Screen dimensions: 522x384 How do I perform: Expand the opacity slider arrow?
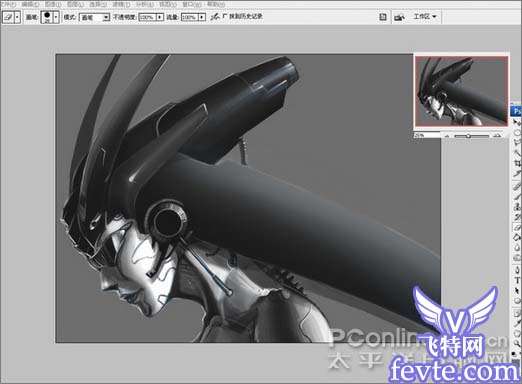[160, 17]
